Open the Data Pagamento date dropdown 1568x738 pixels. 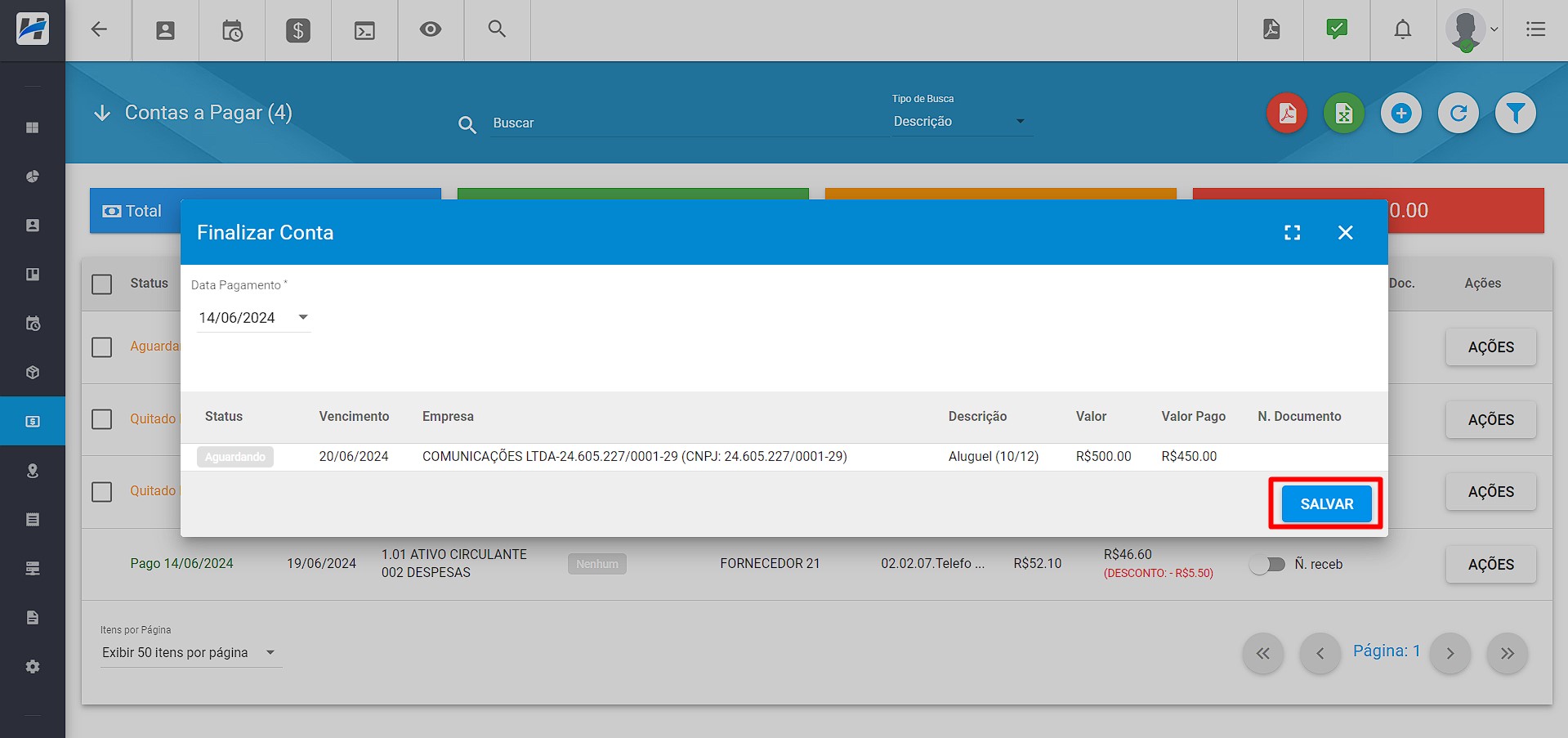coord(253,317)
